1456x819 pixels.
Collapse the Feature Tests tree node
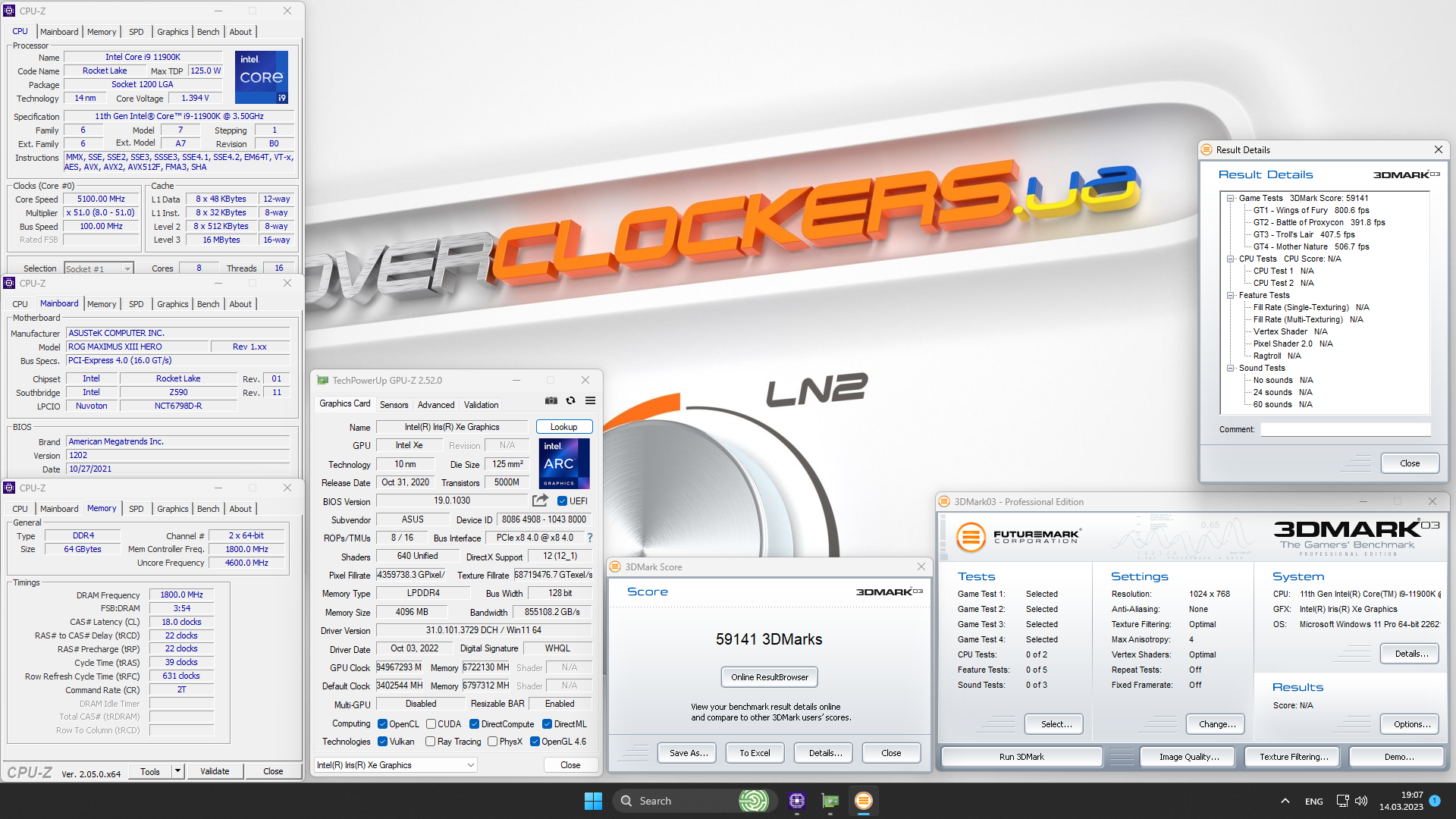(x=1230, y=295)
